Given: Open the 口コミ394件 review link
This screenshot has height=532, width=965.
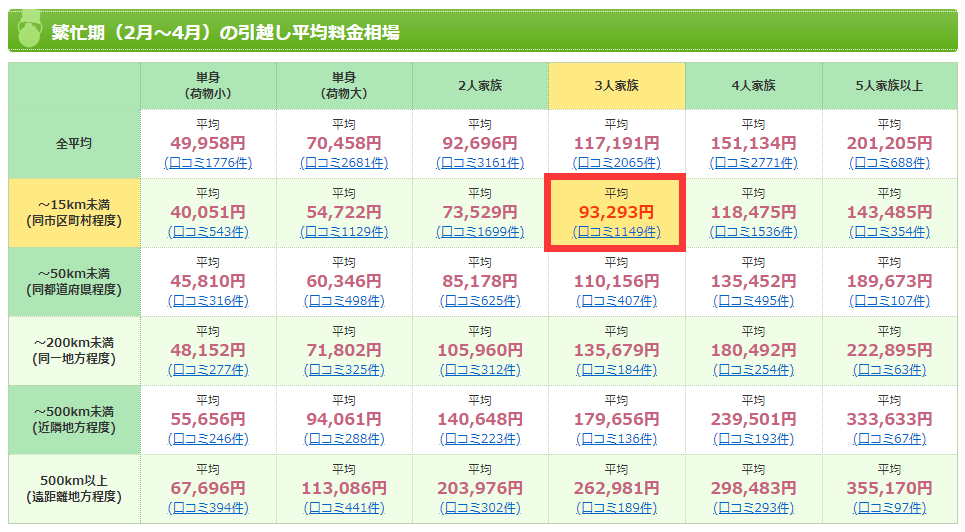Looking at the screenshot, I should pos(208,507).
